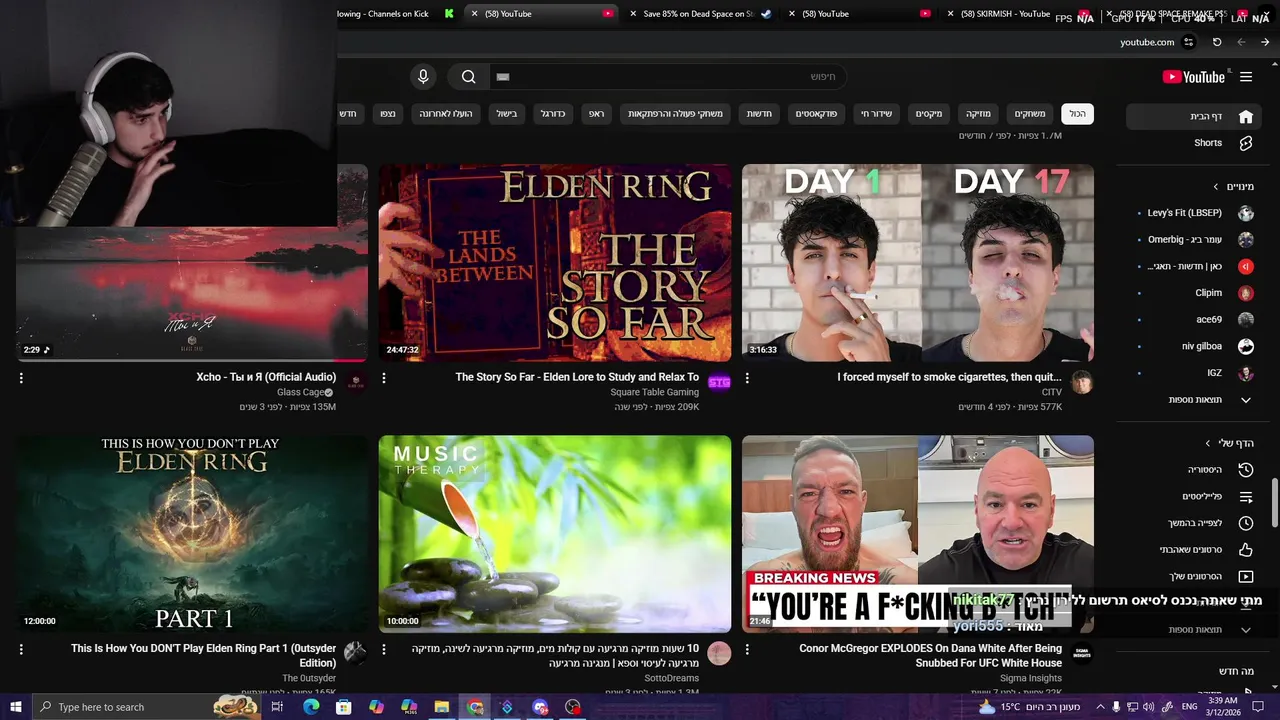The width and height of the screenshot is (1280, 720).
Task: Open the YouTube hamburger guide menu
Action: [1246, 77]
